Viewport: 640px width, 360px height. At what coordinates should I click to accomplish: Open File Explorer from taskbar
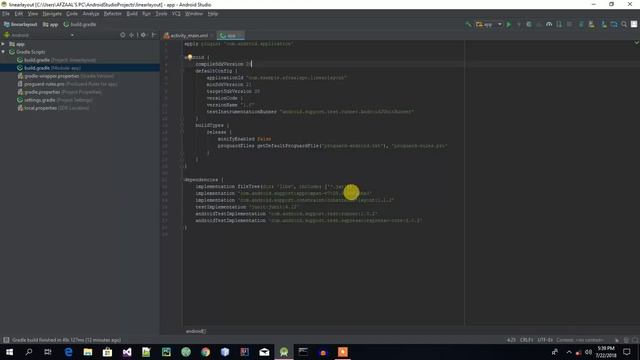88,352
